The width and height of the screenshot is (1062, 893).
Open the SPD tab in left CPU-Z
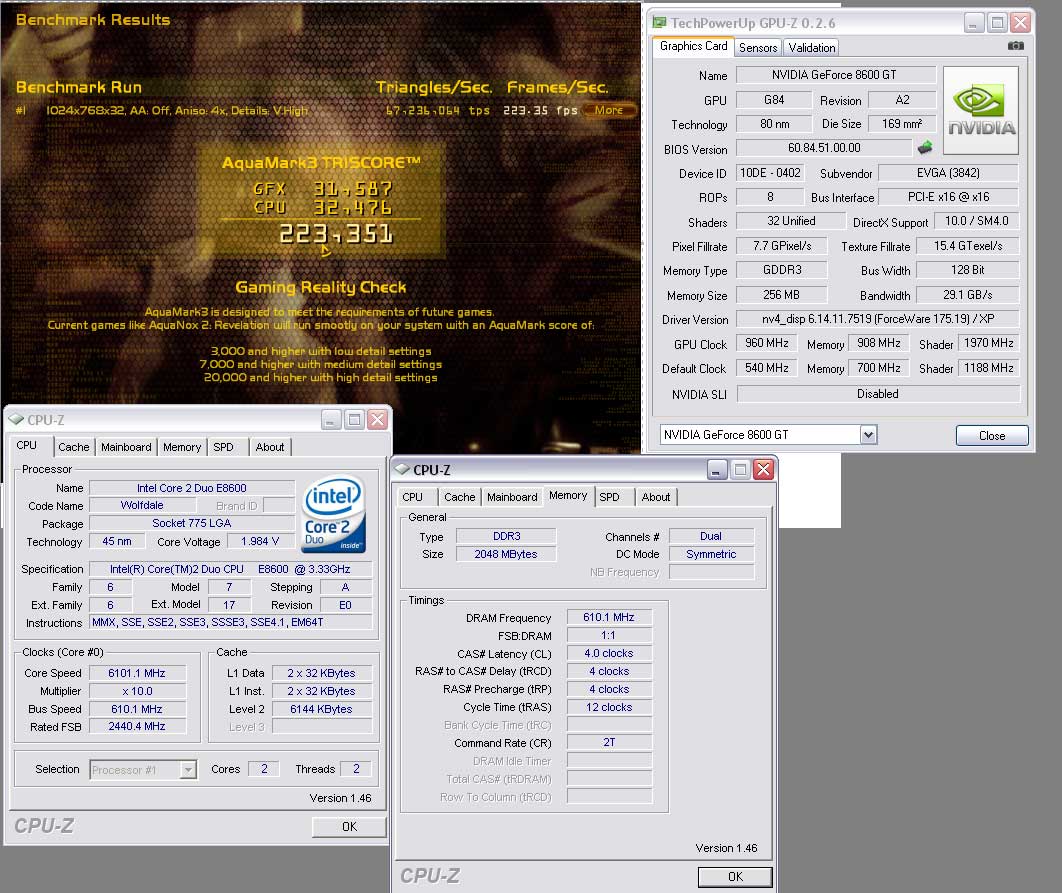pyautogui.click(x=224, y=447)
